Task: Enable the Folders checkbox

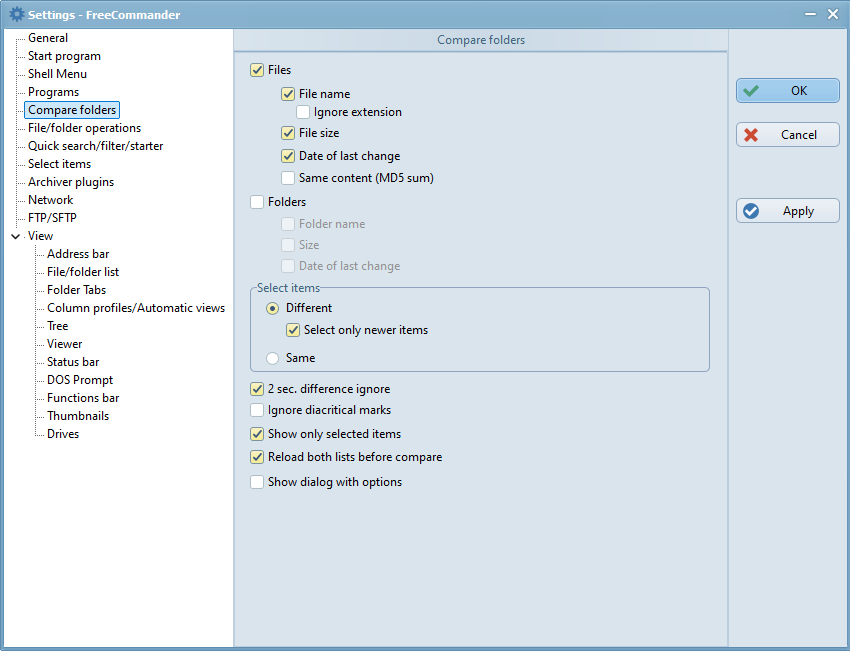Action: [x=257, y=202]
